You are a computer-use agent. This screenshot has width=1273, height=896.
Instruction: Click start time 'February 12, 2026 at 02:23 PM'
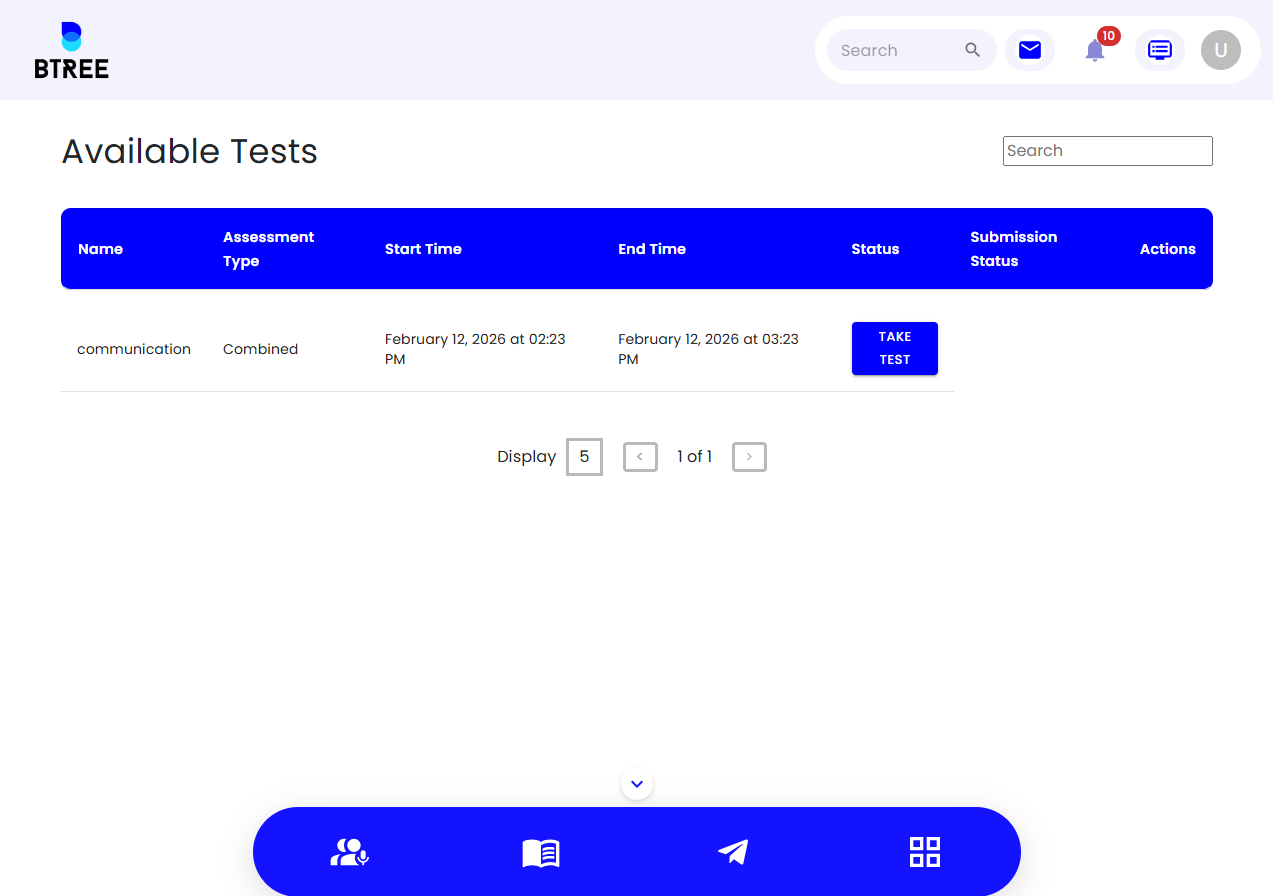[475, 349]
